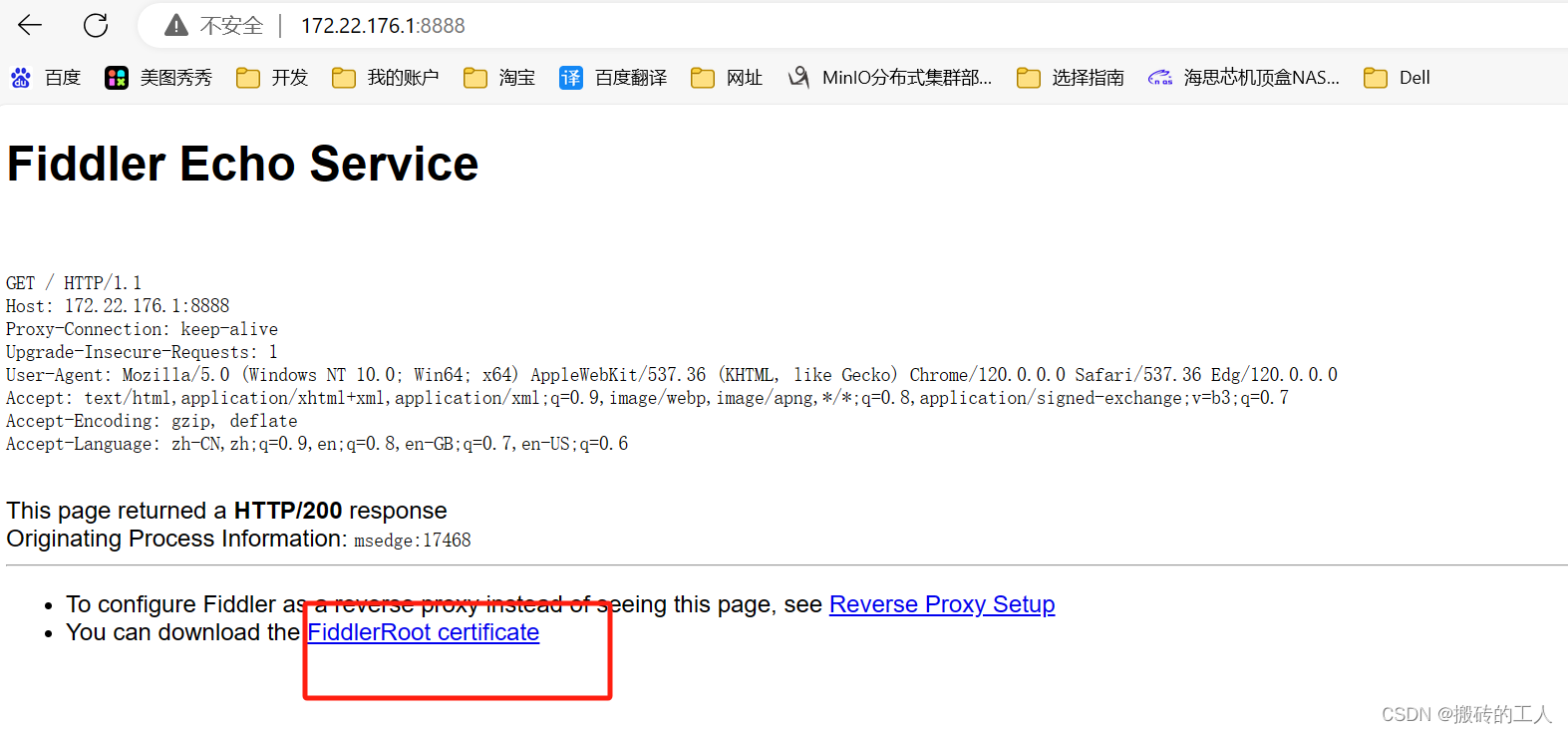Viewport: 1568px width, 734px height.
Task: Click the 'Accept: text/html' header line
Action: click(x=647, y=398)
